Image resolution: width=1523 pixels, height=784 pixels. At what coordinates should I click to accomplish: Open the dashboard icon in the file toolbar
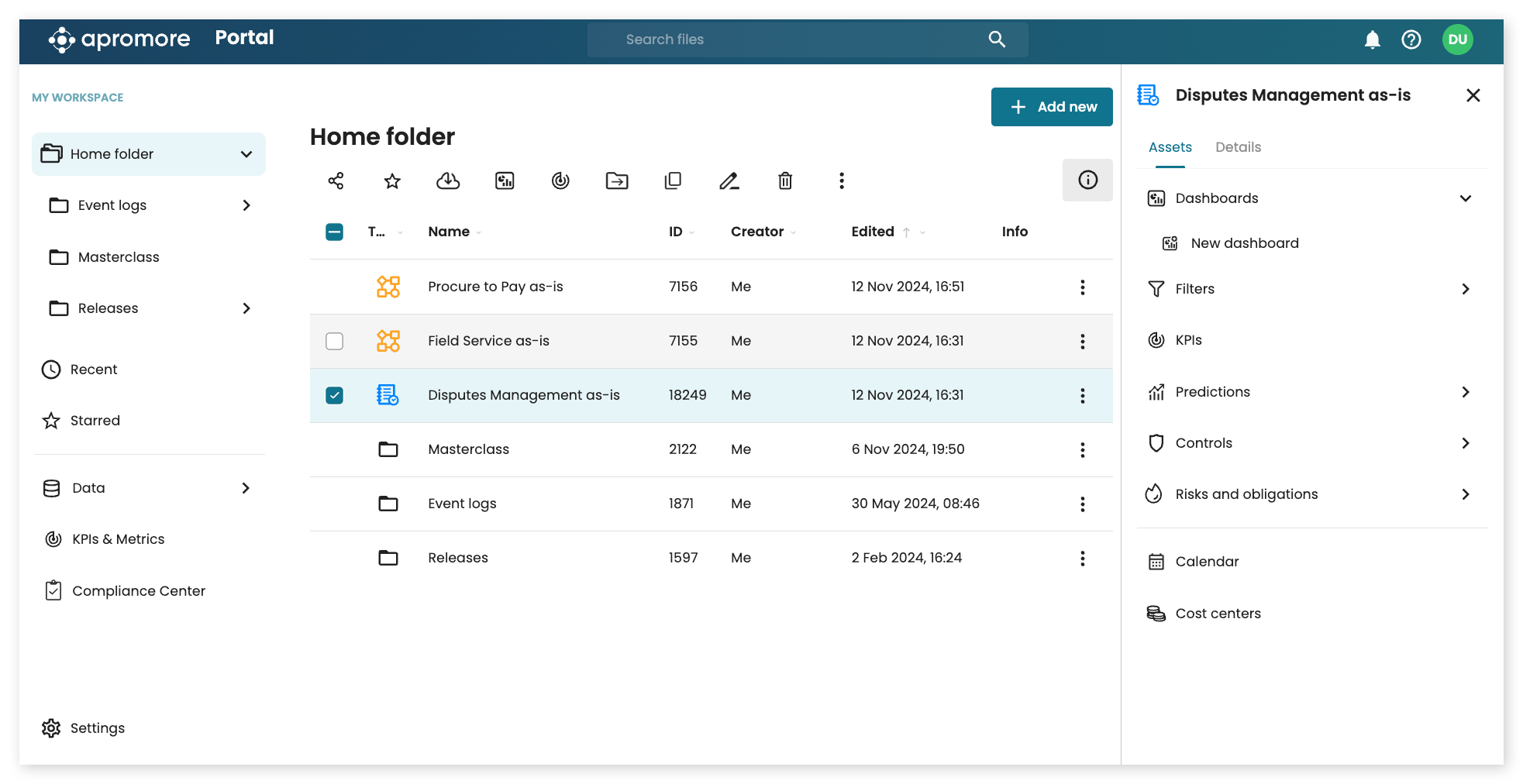[x=505, y=181]
